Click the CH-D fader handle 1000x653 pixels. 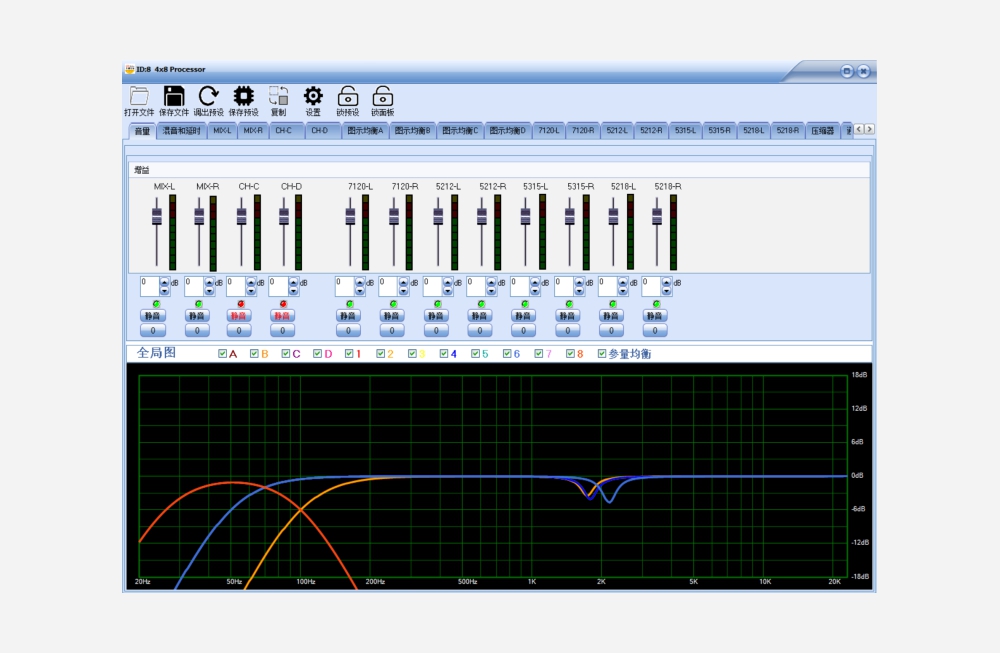[x=284, y=216]
